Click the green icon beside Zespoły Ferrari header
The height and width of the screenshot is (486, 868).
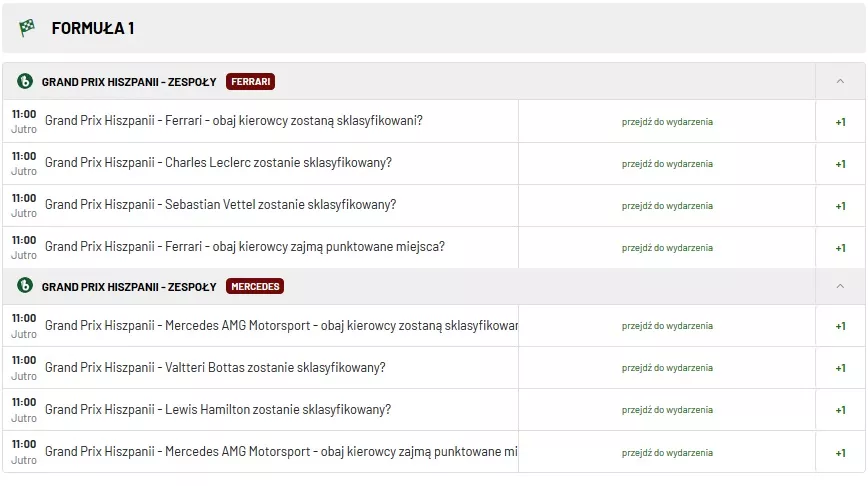coord(25,81)
